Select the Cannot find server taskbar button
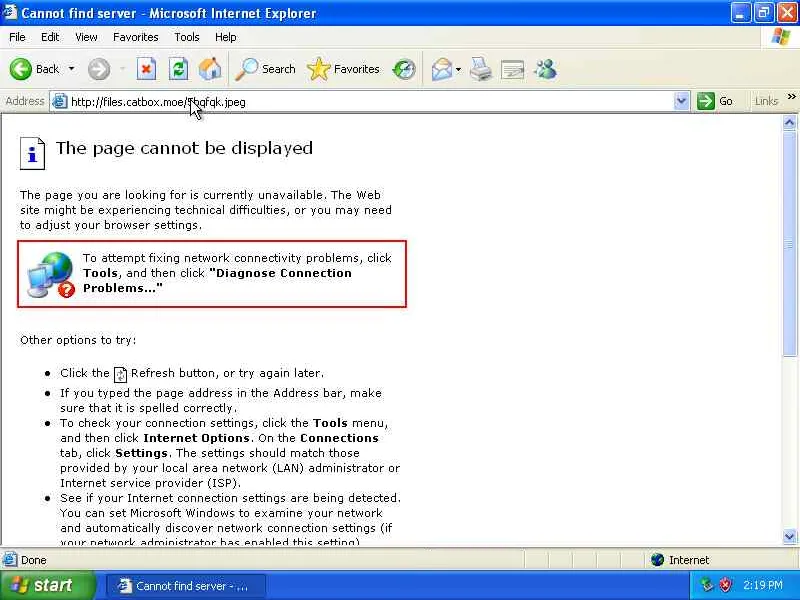The height and width of the screenshot is (600, 800). coord(186,586)
